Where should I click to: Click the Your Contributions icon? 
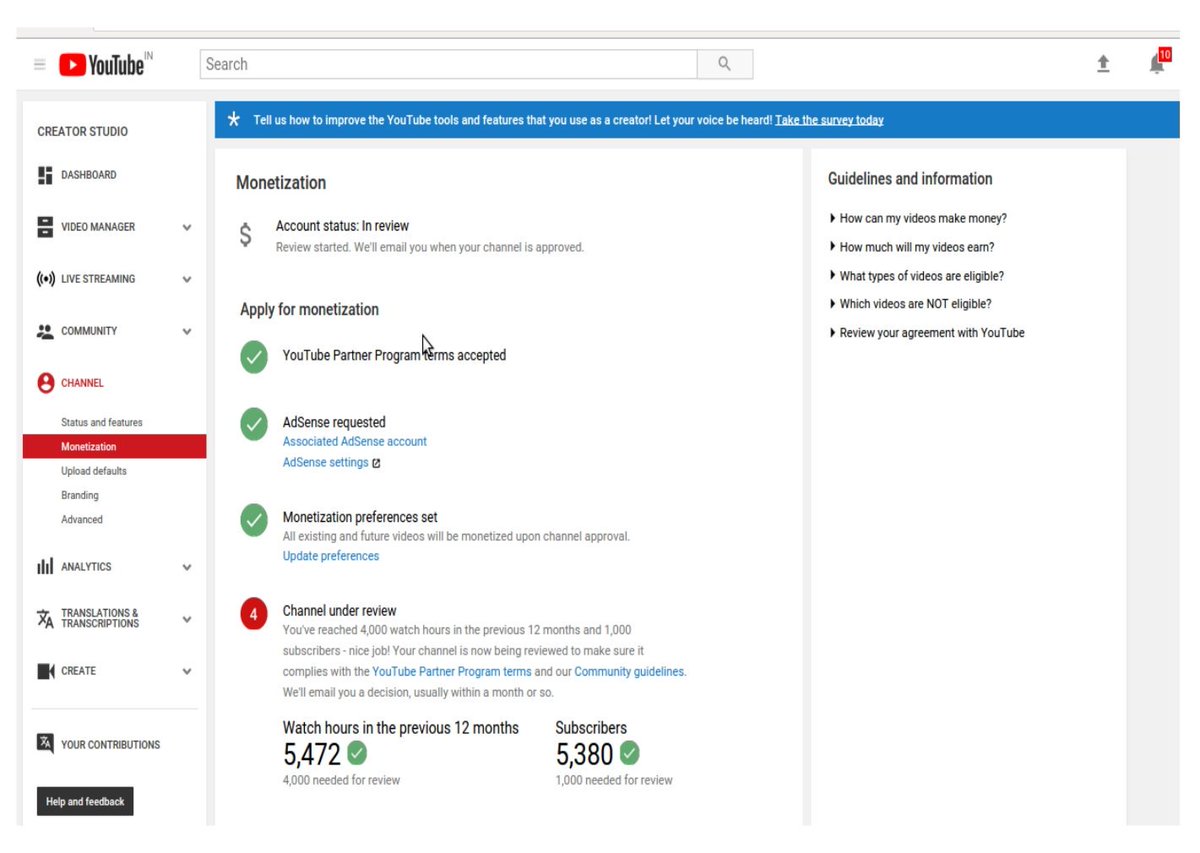[x=45, y=744]
